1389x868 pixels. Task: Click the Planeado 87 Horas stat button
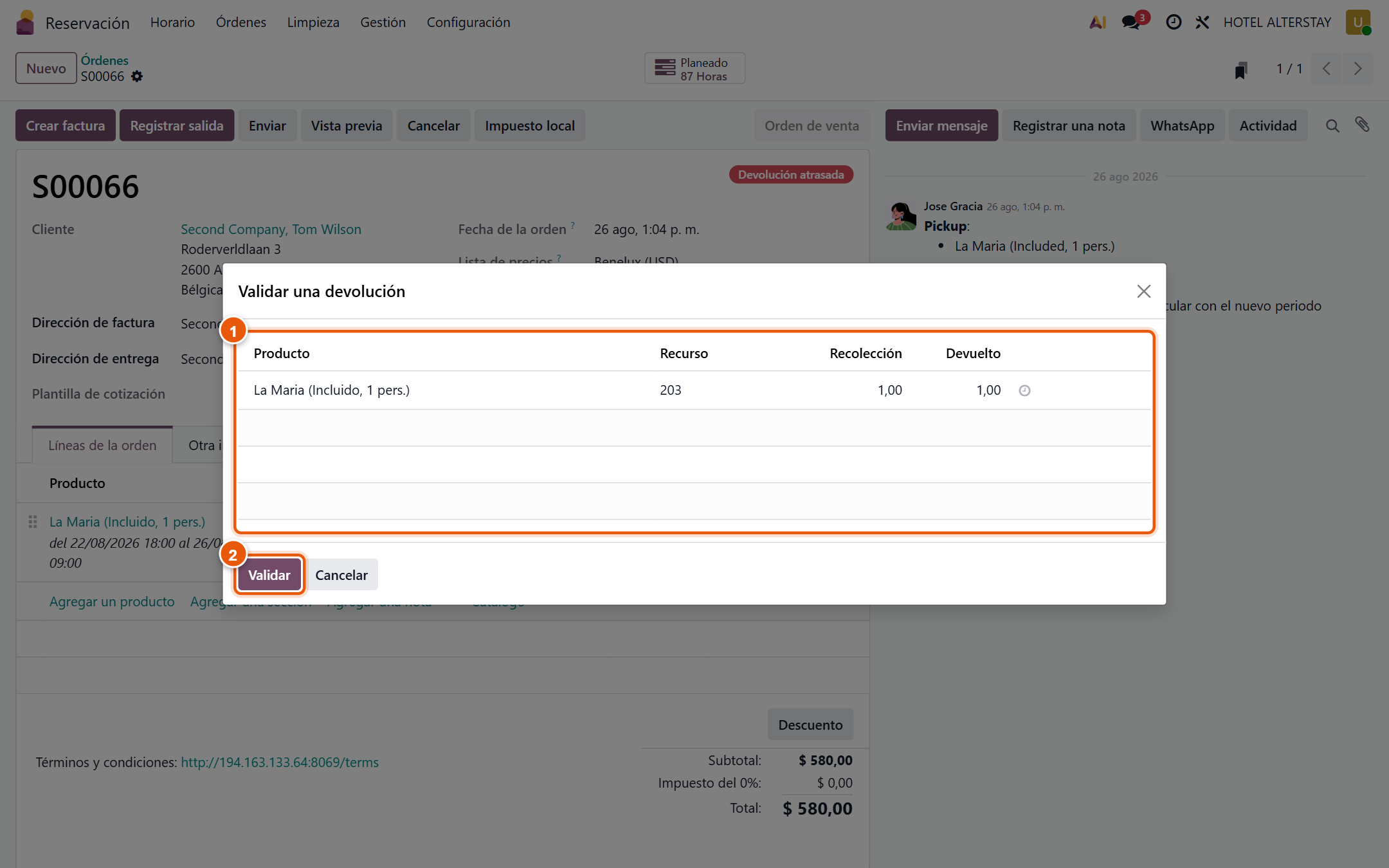(694, 69)
